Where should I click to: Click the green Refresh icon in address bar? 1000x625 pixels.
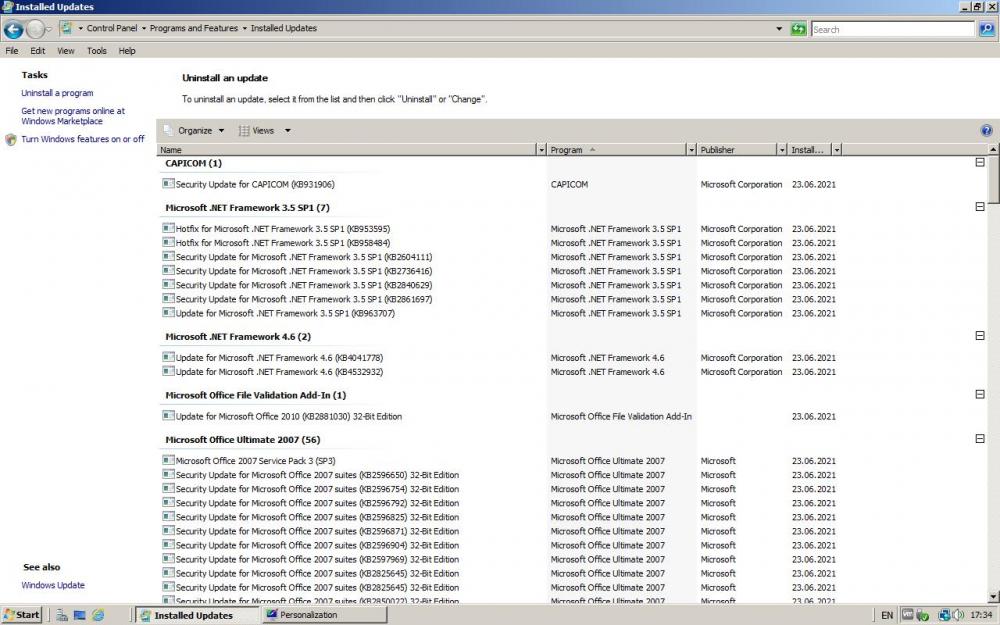[x=798, y=29]
